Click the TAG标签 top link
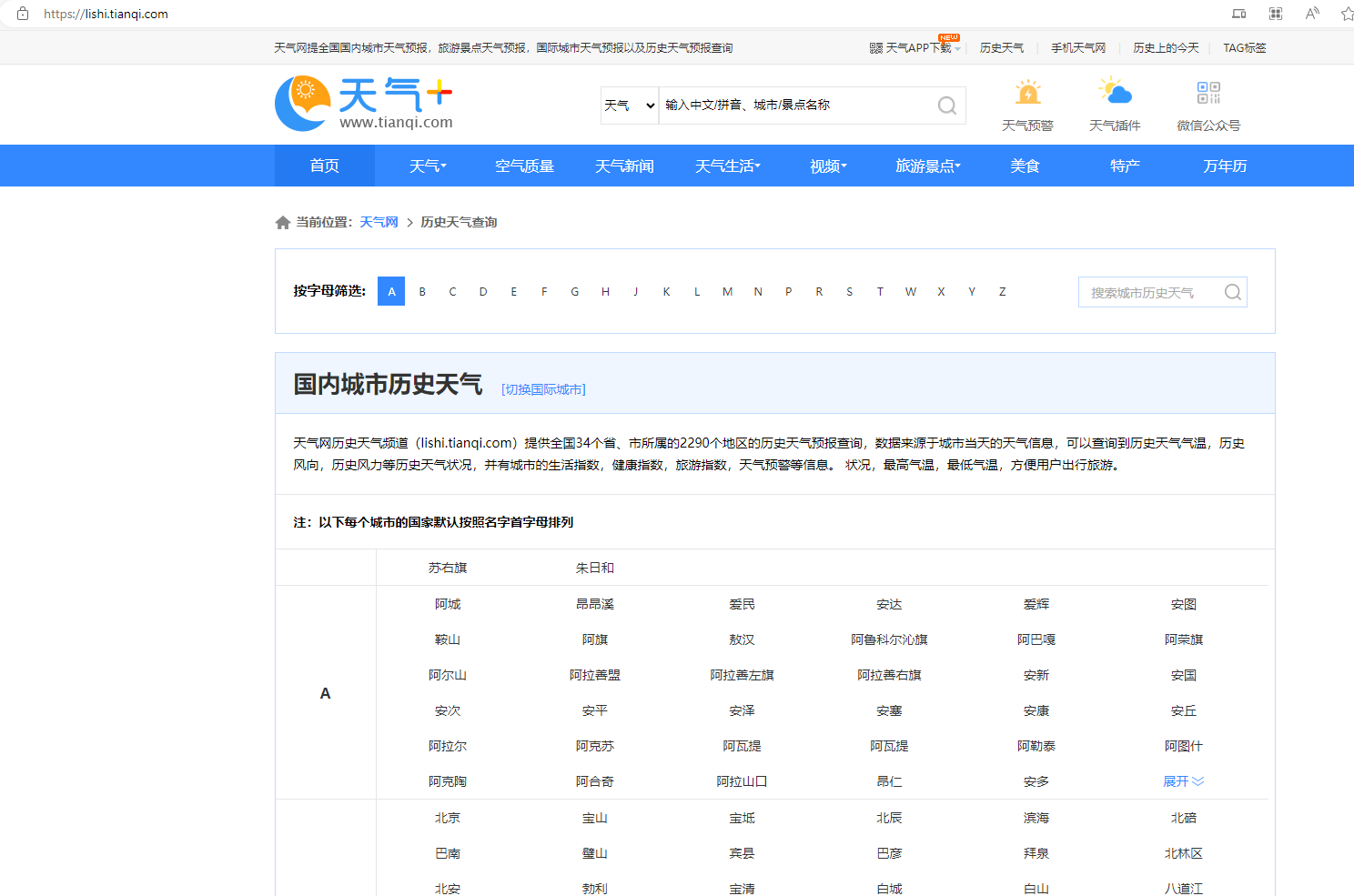This screenshot has height=896, width=1354. [x=1245, y=48]
